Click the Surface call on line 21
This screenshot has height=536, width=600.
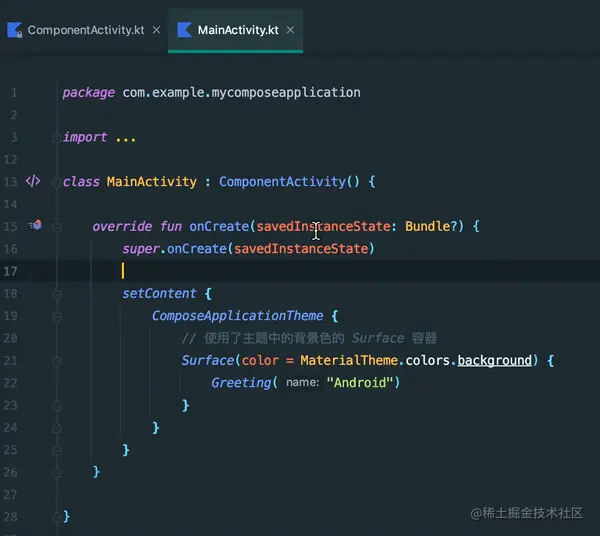(x=207, y=360)
